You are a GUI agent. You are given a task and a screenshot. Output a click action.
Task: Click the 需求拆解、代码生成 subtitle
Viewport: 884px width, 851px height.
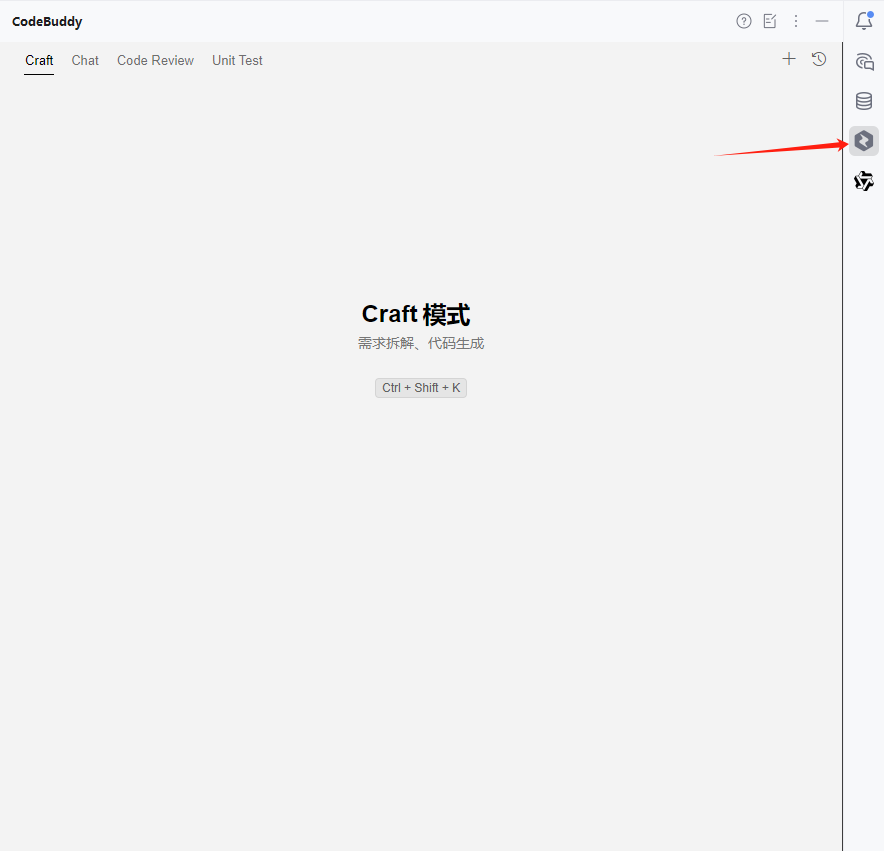pyautogui.click(x=421, y=343)
